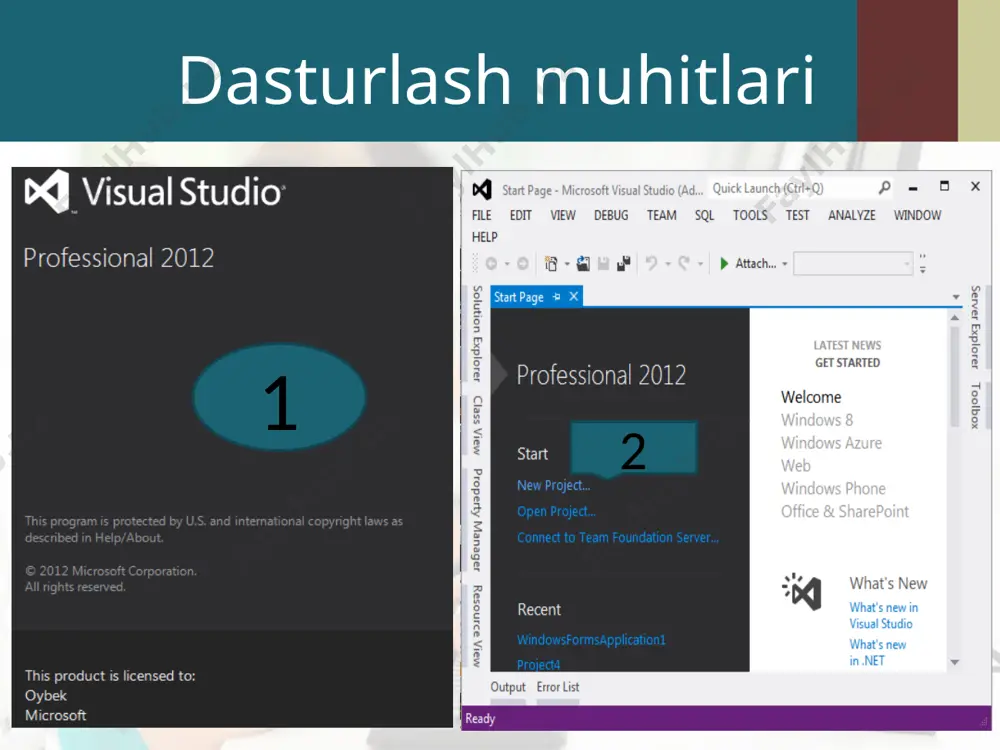The width and height of the screenshot is (1000, 750).
Task: Click the Redo toolbar icon
Action: point(684,263)
